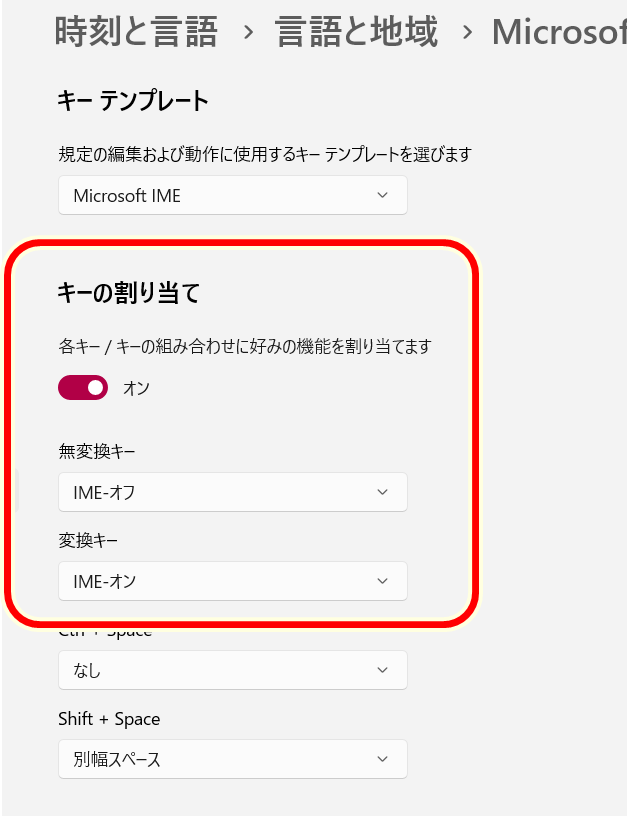Click the Shift + Space field label
Screen dimensions: 627x816
pos(109,719)
